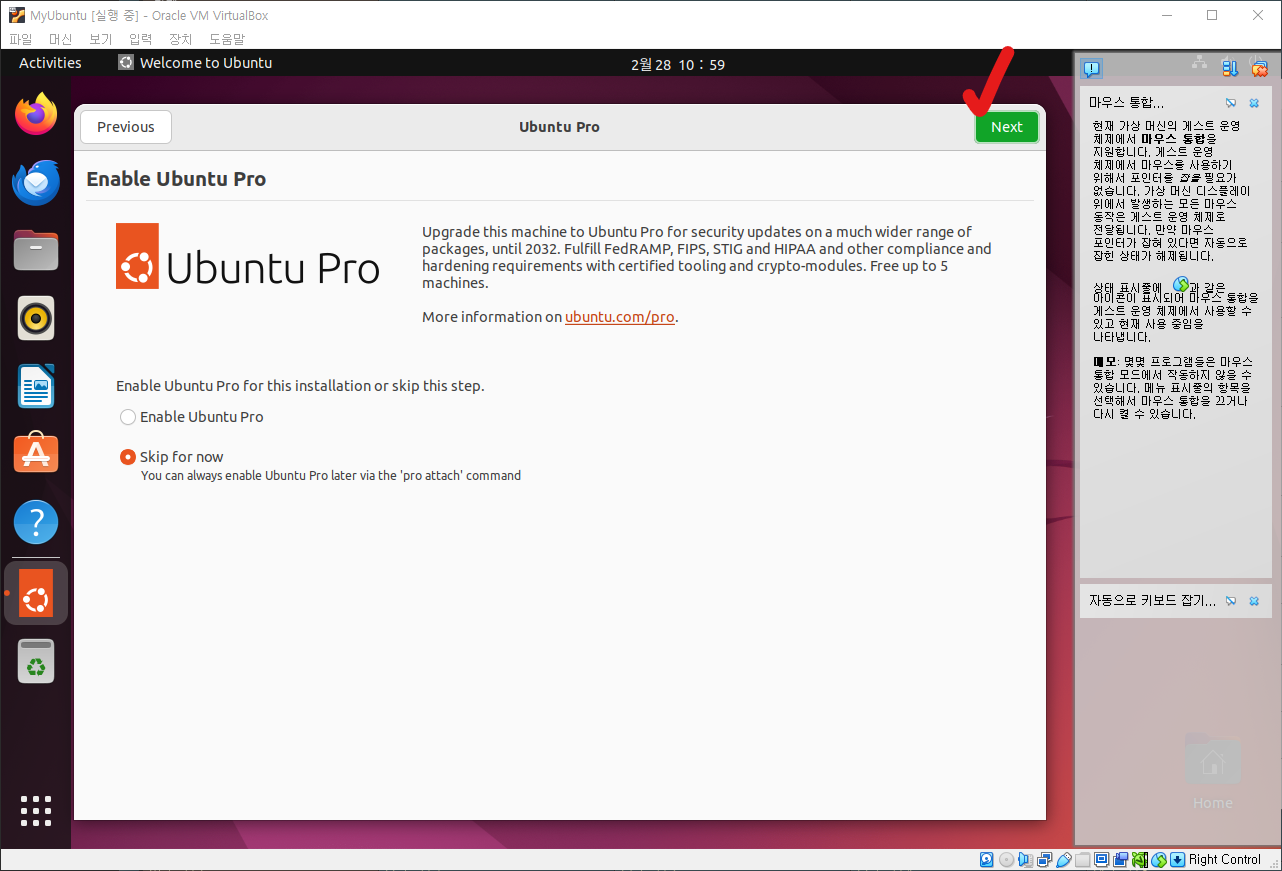Viewport: 1282px width, 871px height.
Task: Delete all notifications with red-X icon
Action: (x=1259, y=68)
